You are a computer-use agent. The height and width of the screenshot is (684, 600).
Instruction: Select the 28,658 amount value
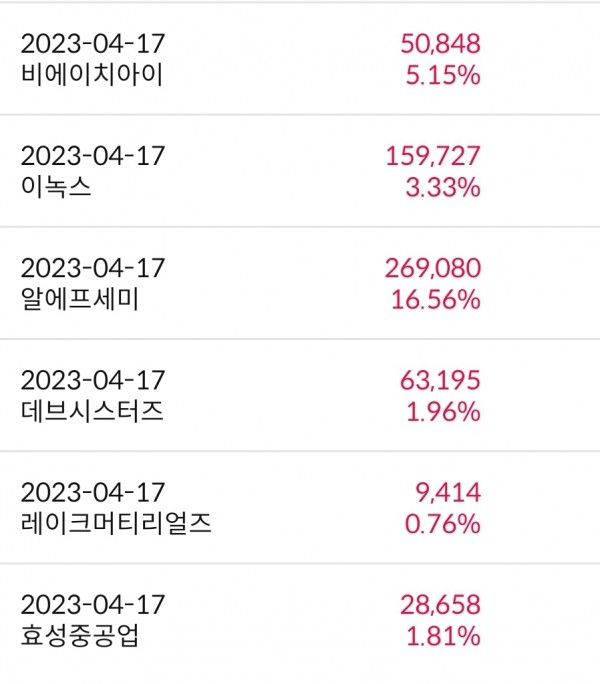[x=440, y=605]
